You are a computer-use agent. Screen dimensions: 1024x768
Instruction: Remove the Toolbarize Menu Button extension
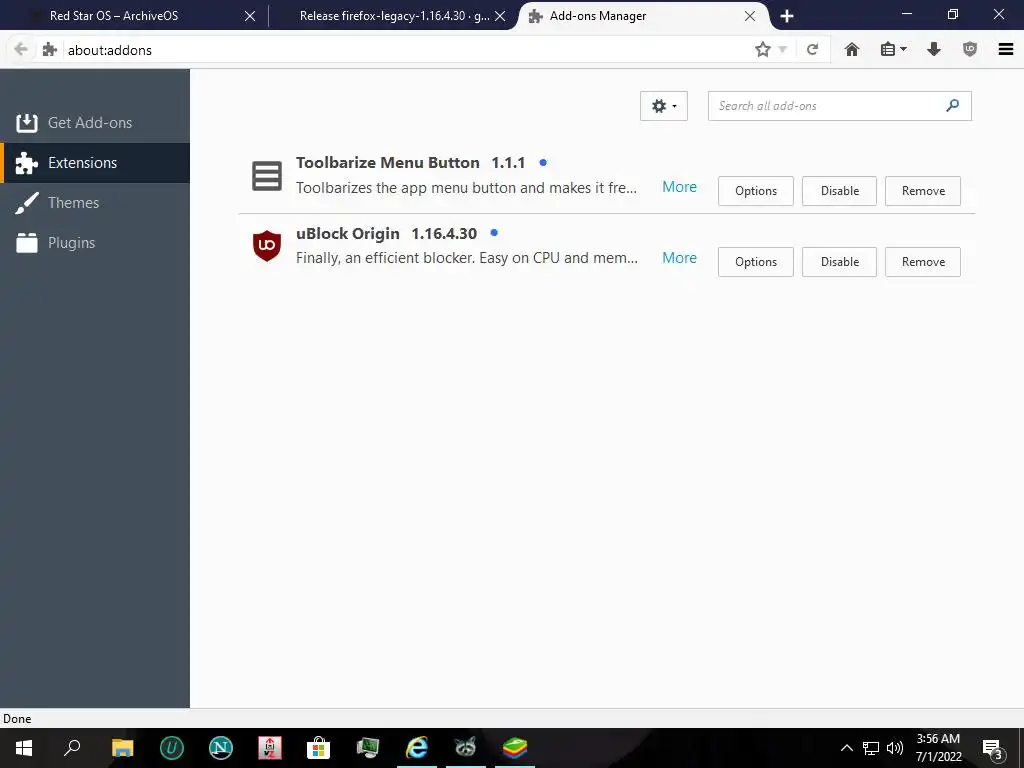(923, 191)
